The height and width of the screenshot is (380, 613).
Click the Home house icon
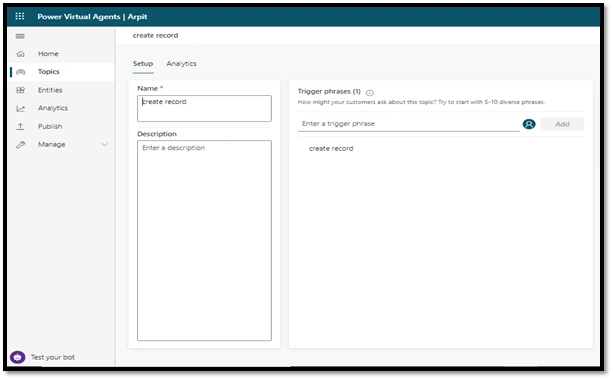pos(20,54)
